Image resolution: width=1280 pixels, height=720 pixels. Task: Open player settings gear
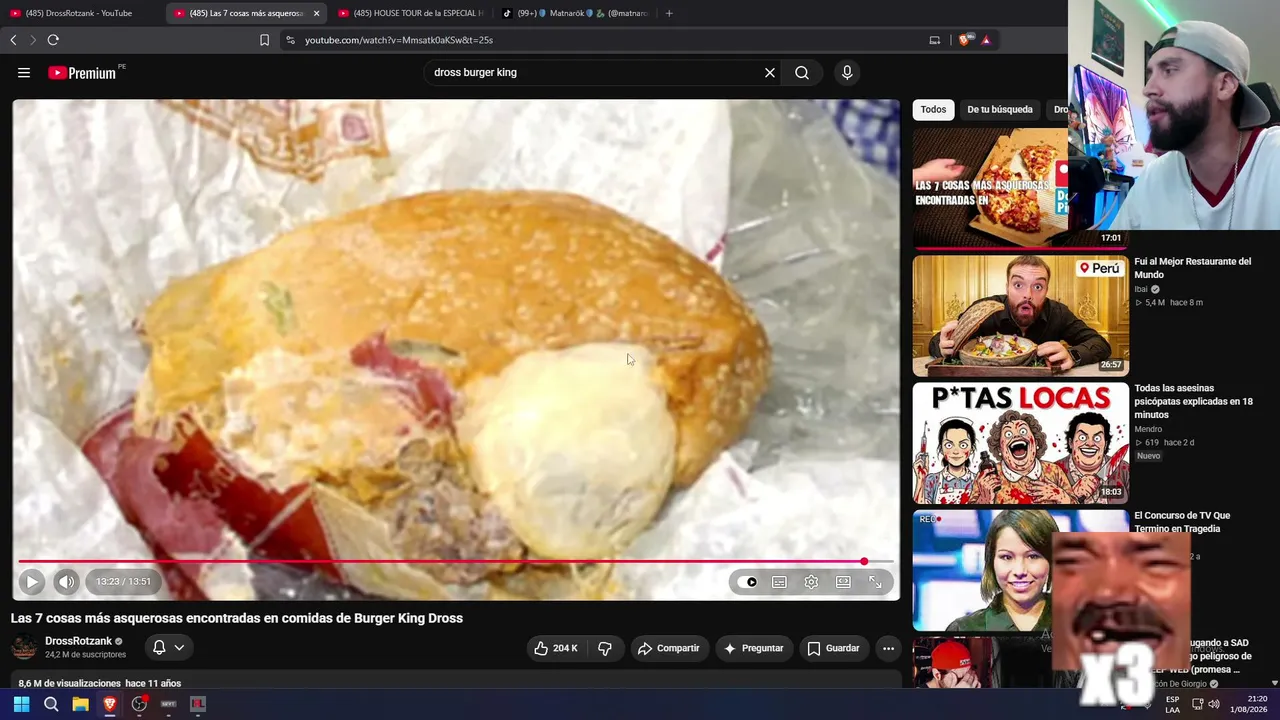(811, 582)
